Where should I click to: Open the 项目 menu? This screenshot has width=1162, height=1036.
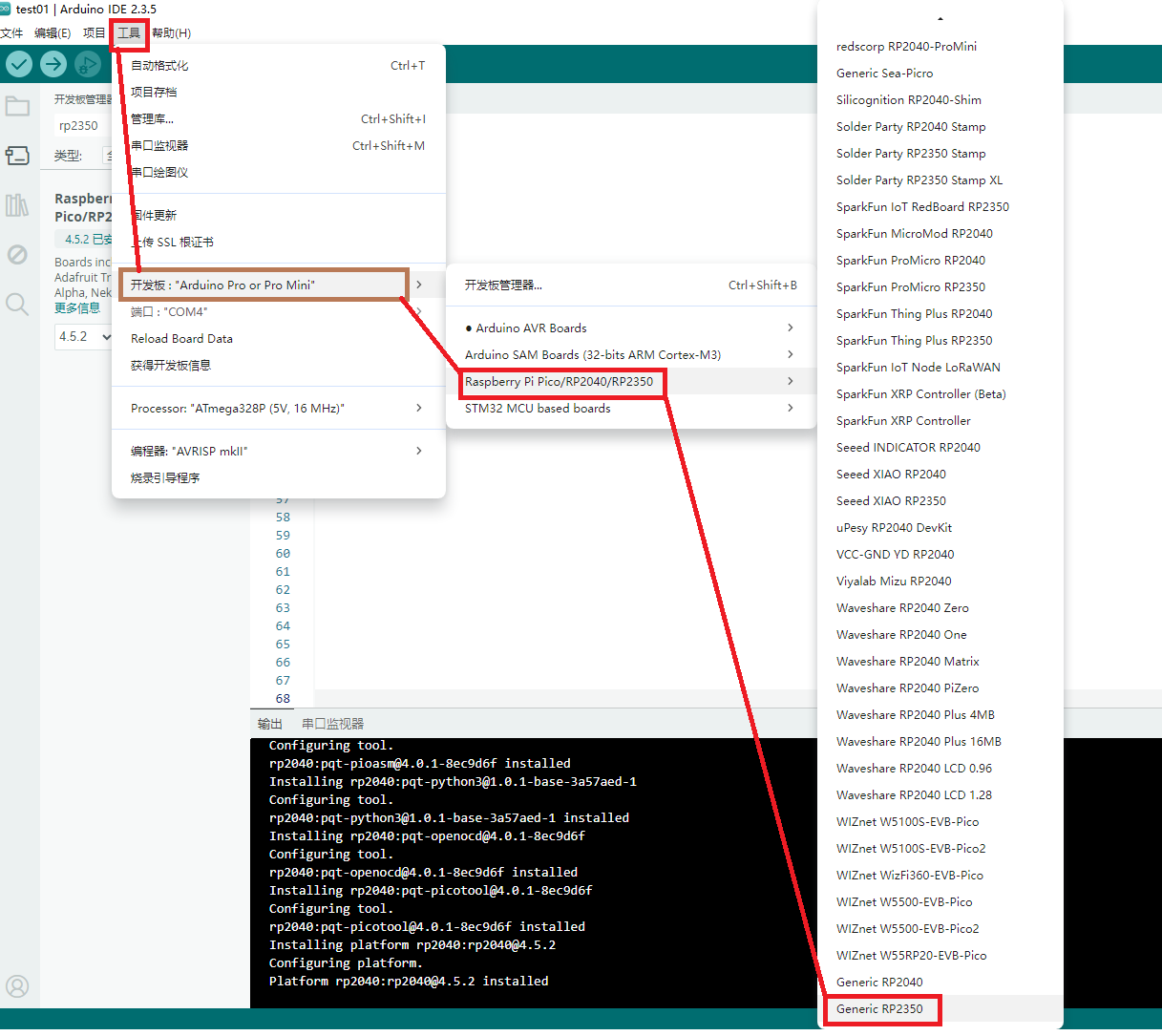(94, 32)
